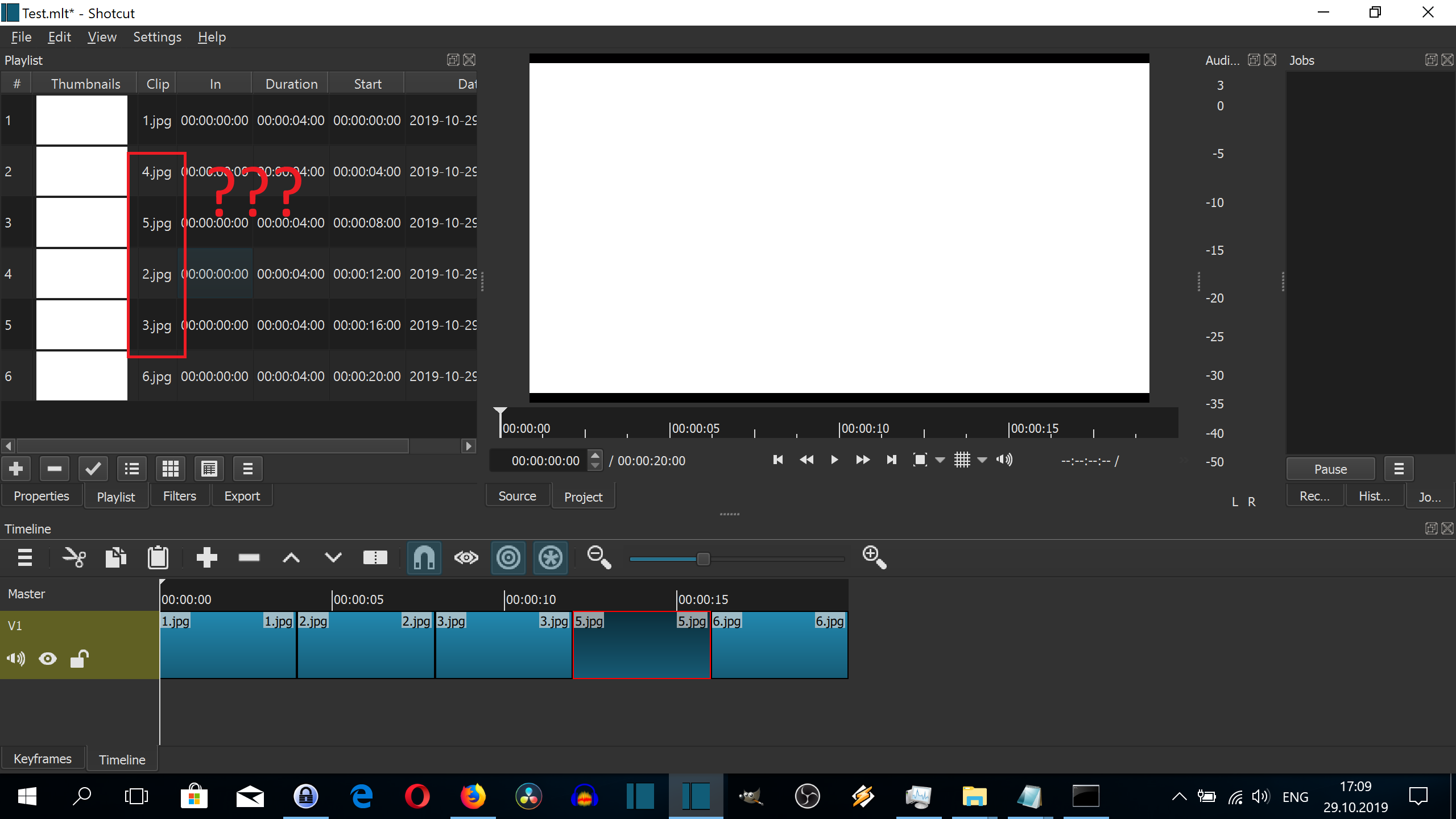Toggle timeline snapping magnet
1456x819 pixels.
(x=424, y=558)
